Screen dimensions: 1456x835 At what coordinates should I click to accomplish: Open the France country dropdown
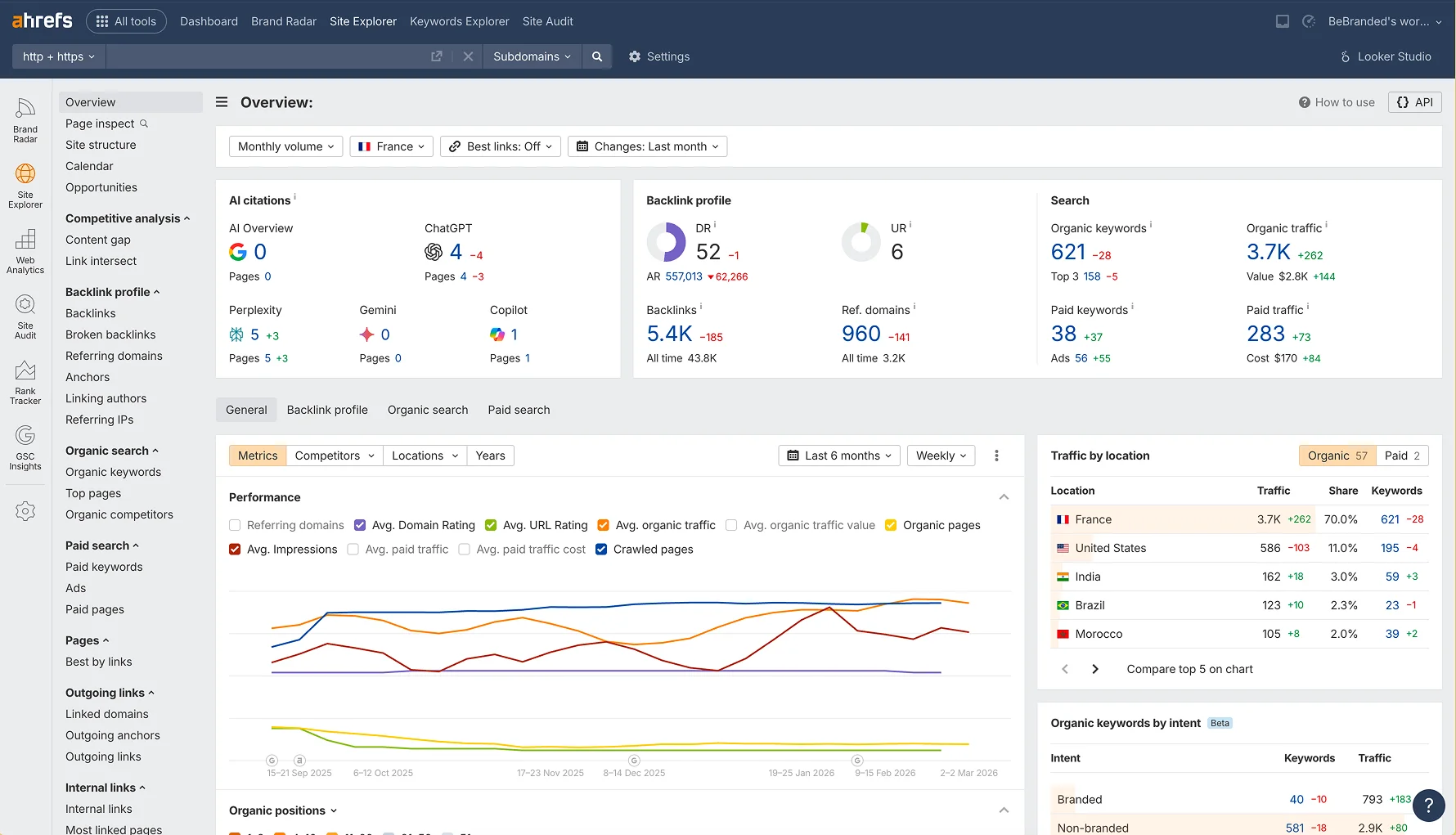tap(391, 146)
